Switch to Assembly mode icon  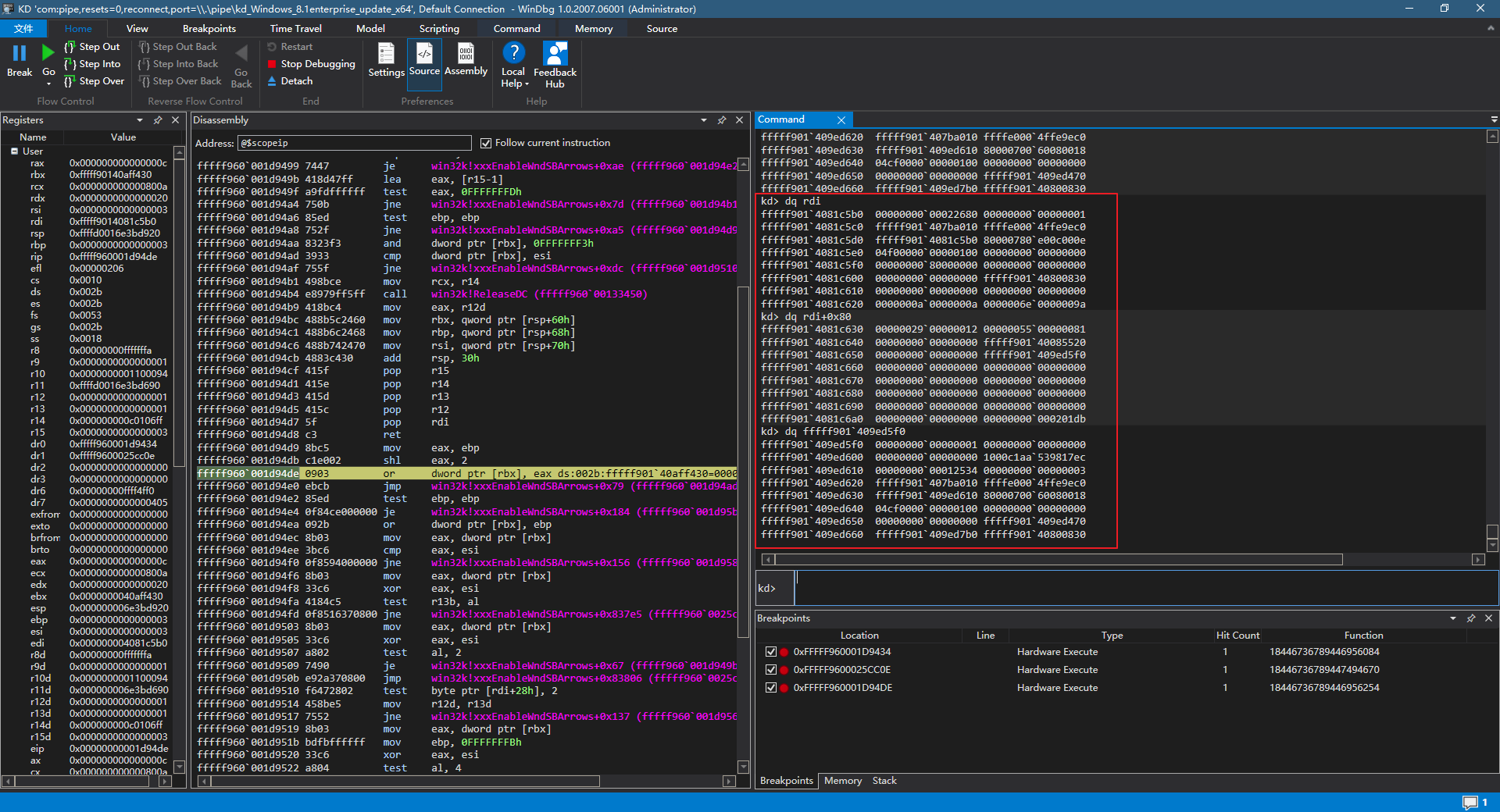coord(466,54)
